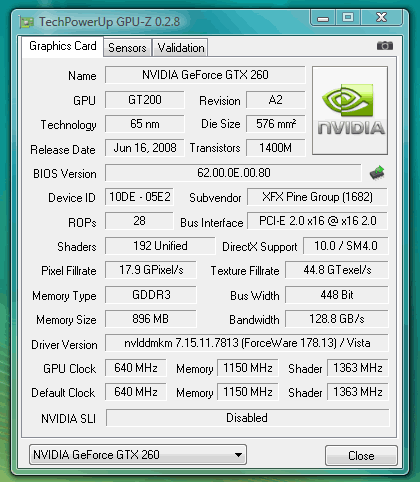Click Default Clock row Memory 1150 MHz field
Viewport: 420px width, 482px height.
click(248, 392)
